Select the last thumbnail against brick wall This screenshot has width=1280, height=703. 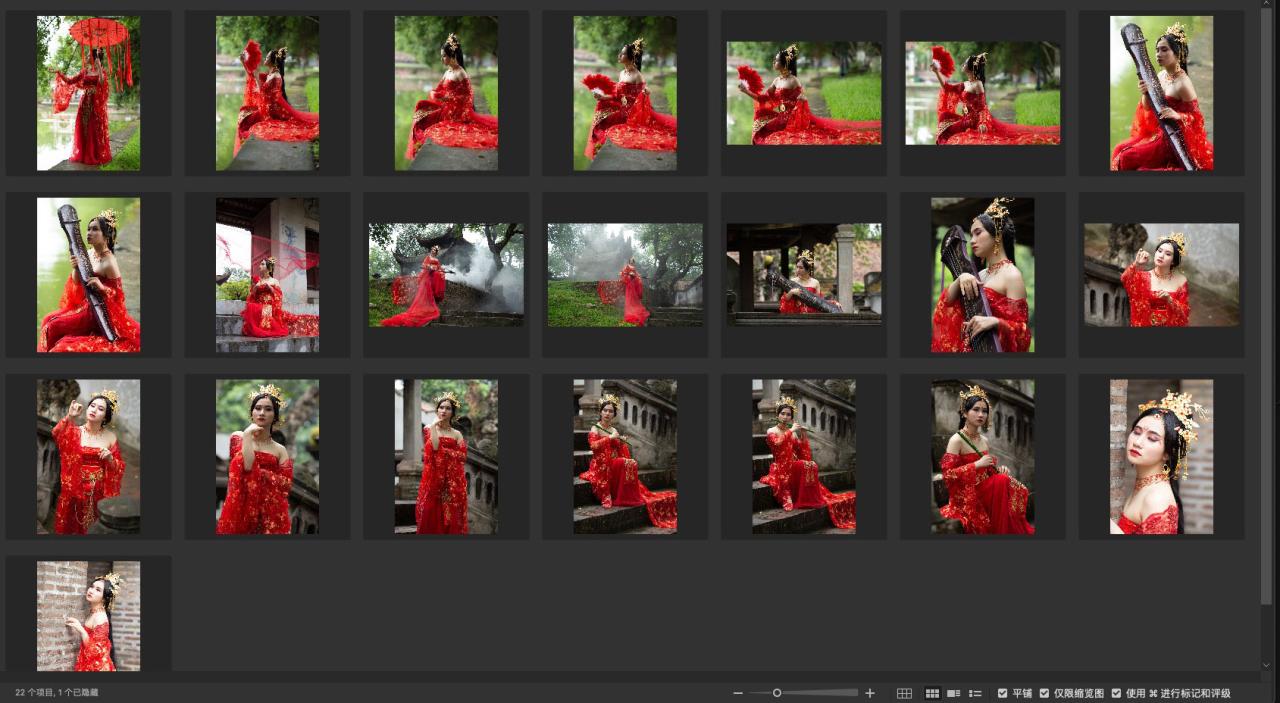[88, 615]
